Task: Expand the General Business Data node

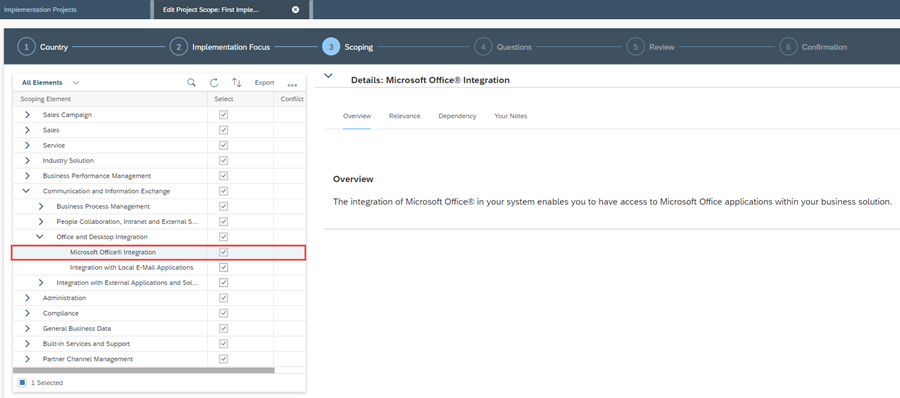Action: (x=27, y=329)
